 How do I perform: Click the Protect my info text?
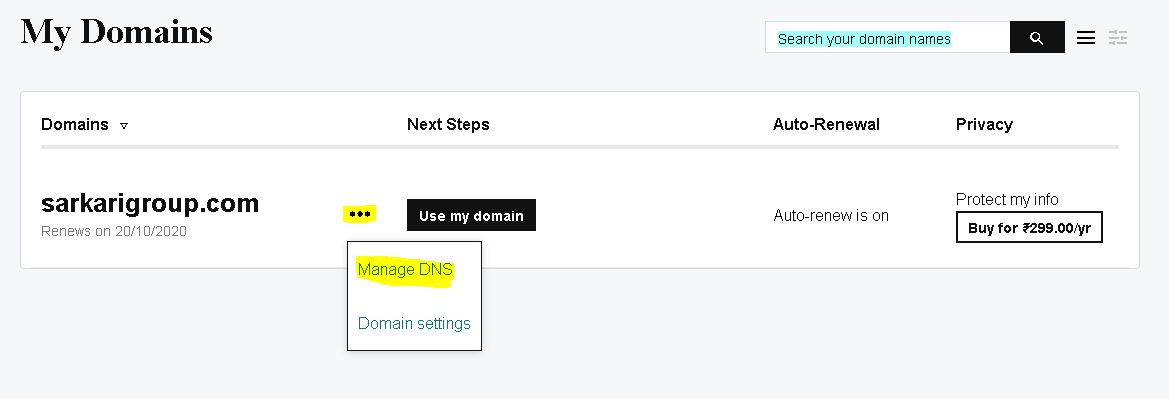[1007, 199]
